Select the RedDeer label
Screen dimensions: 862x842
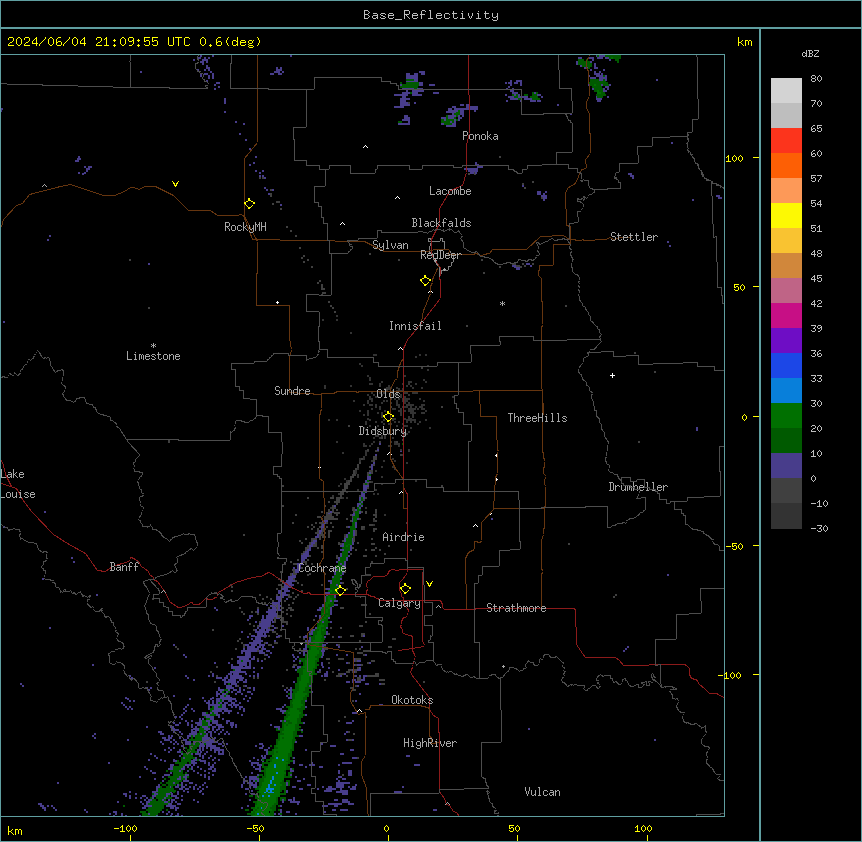point(440,255)
